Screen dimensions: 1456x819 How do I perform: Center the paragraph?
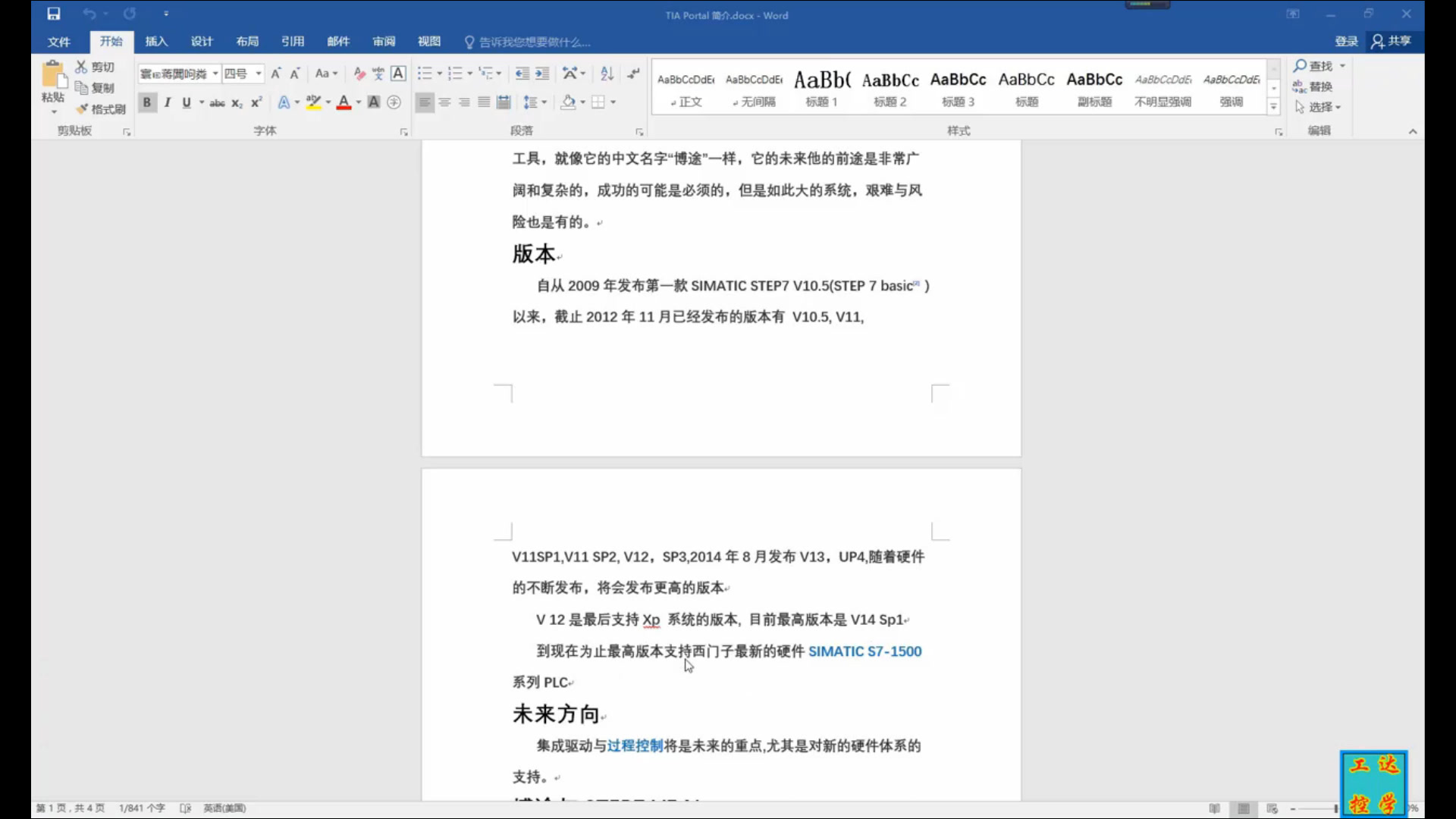click(444, 102)
